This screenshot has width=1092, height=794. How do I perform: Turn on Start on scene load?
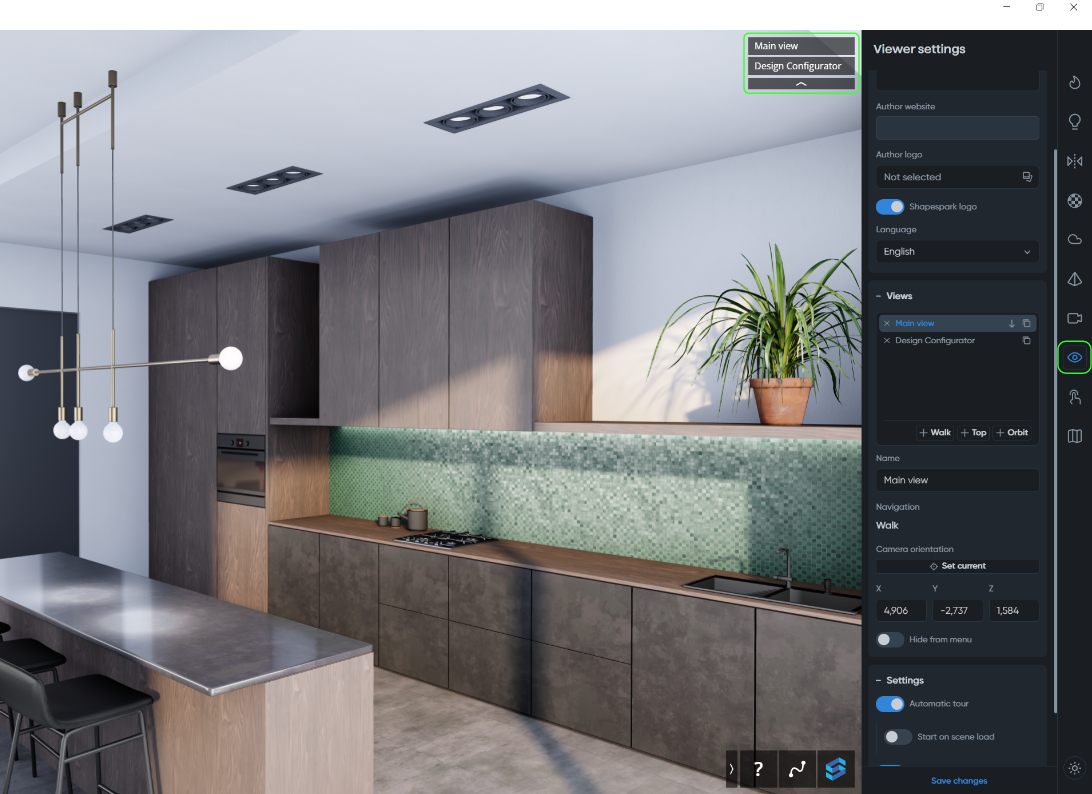(897, 737)
